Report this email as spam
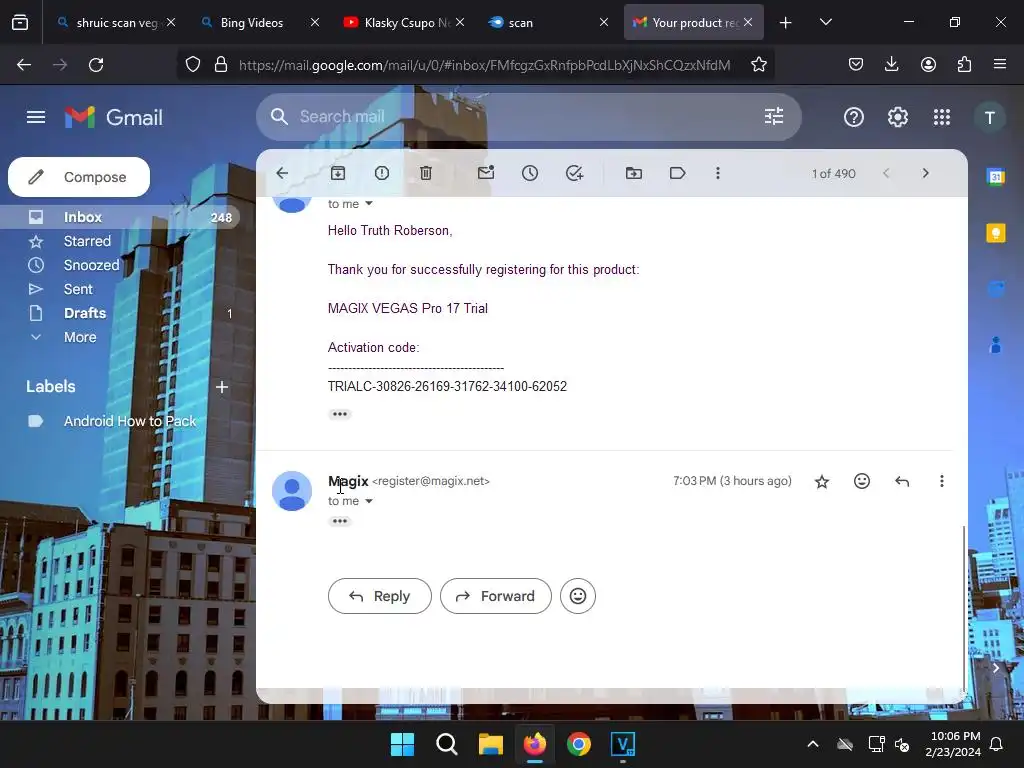This screenshot has width=1024, height=768. [x=382, y=173]
